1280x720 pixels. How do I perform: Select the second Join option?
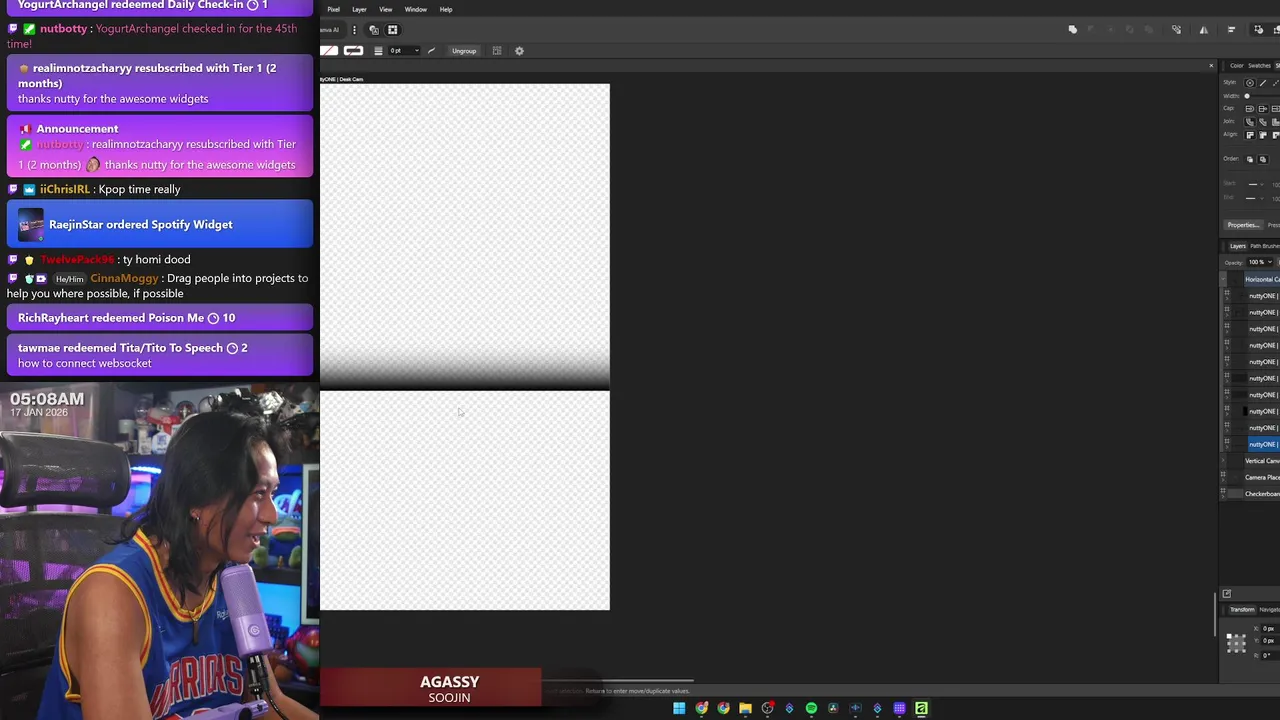coord(1262,121)
